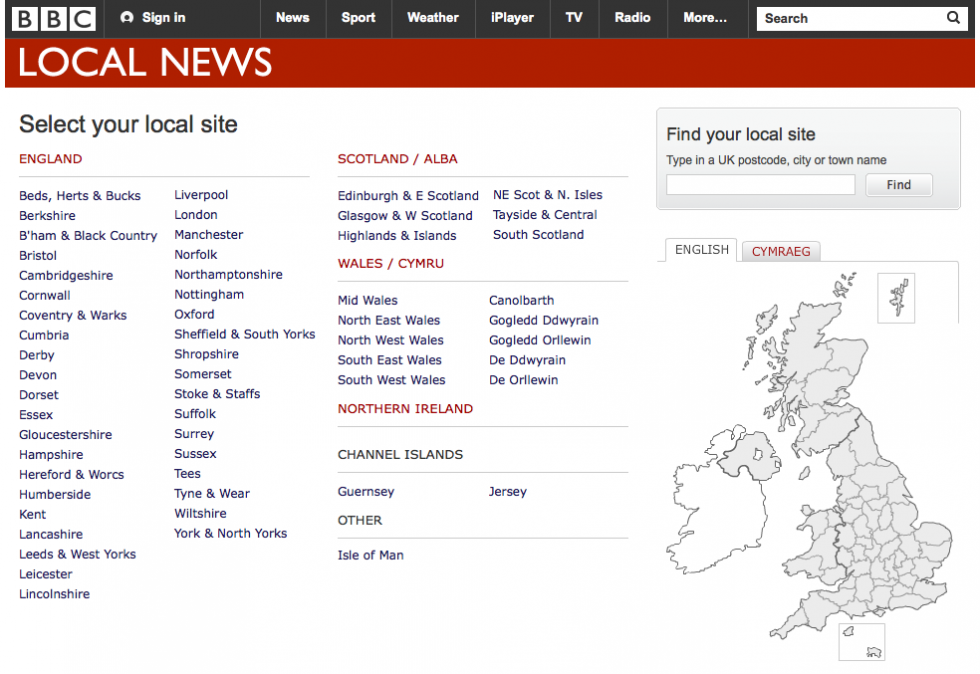
Task: Focus the BBC Search field
Action: (x=850, y=19)
